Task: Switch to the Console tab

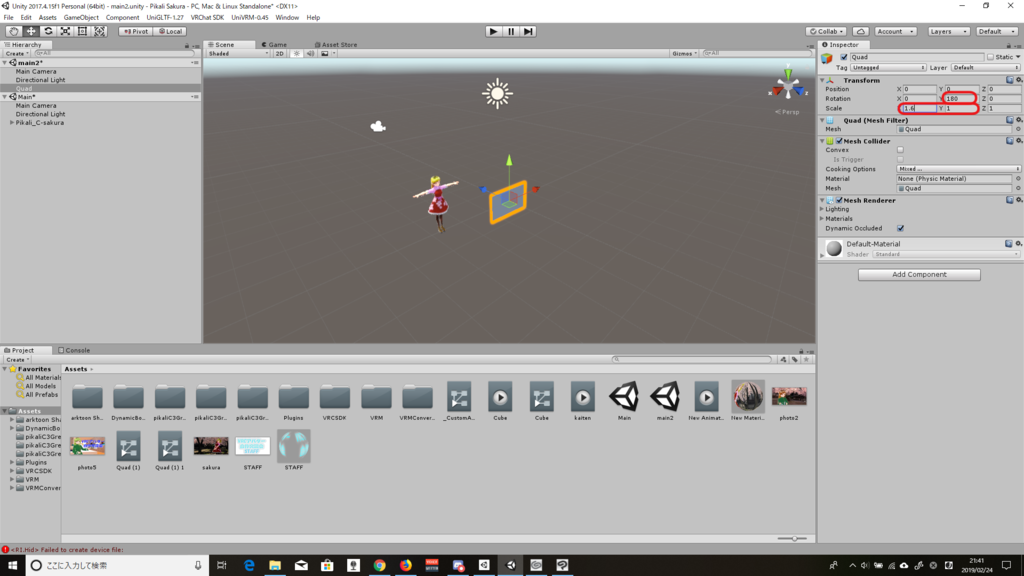Action: click(x=74, y=351)
